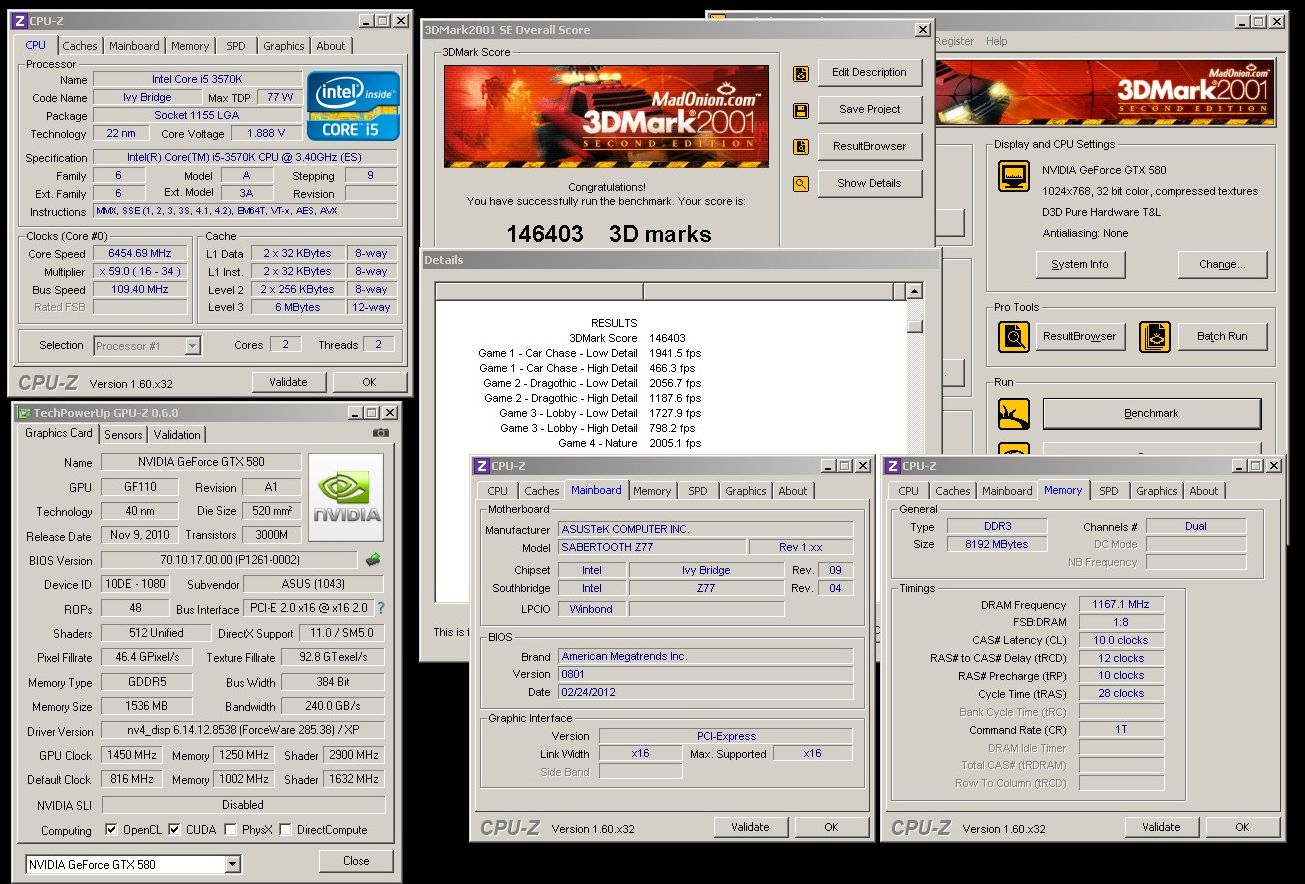The width and height of the screenshot is (1305, 884).
Task: Toggle the OpenCL checkbox in GPU-Z
Action: [x=112, y=830]
